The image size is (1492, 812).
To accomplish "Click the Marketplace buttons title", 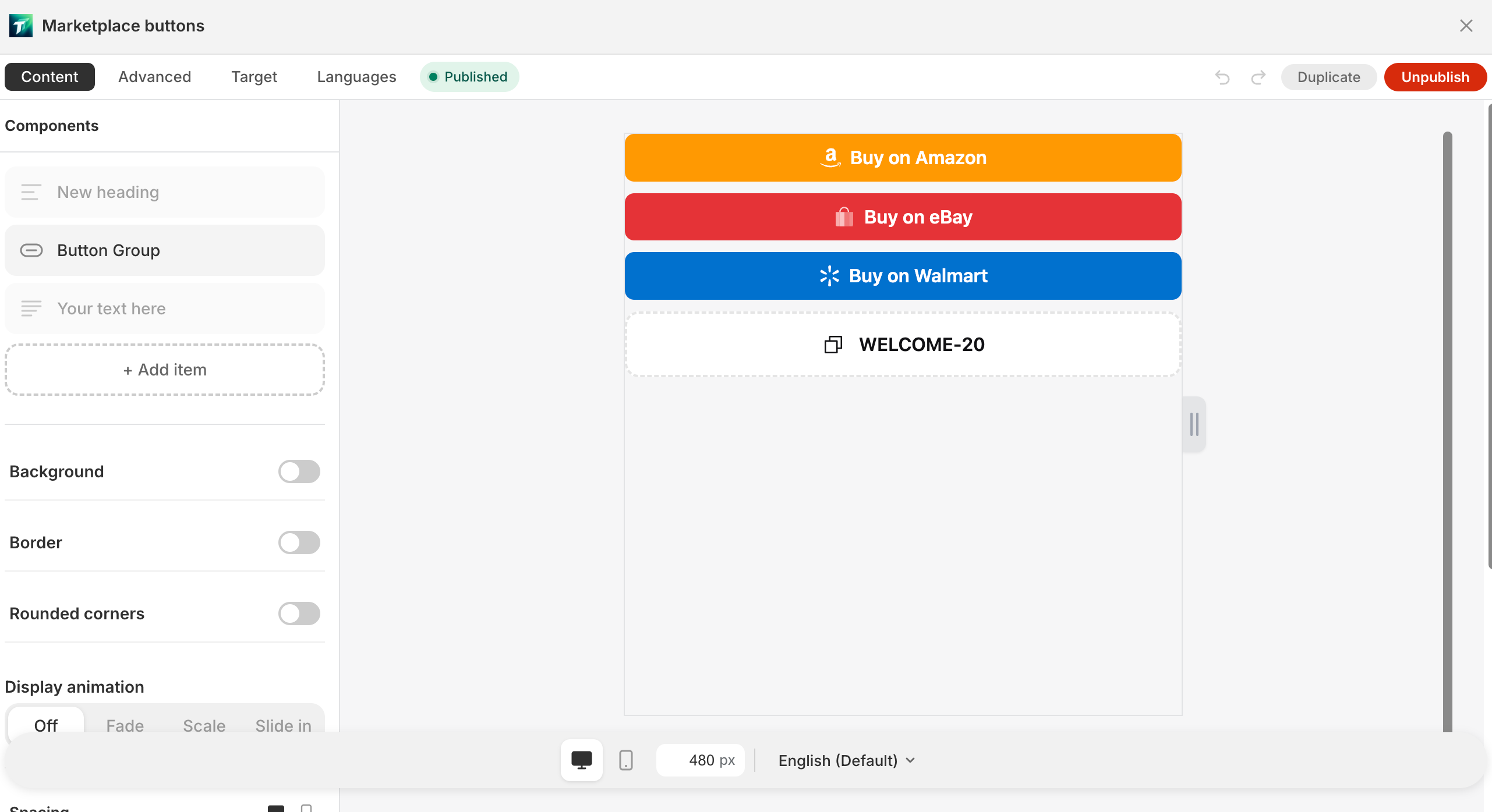I will tap(123, 26).
